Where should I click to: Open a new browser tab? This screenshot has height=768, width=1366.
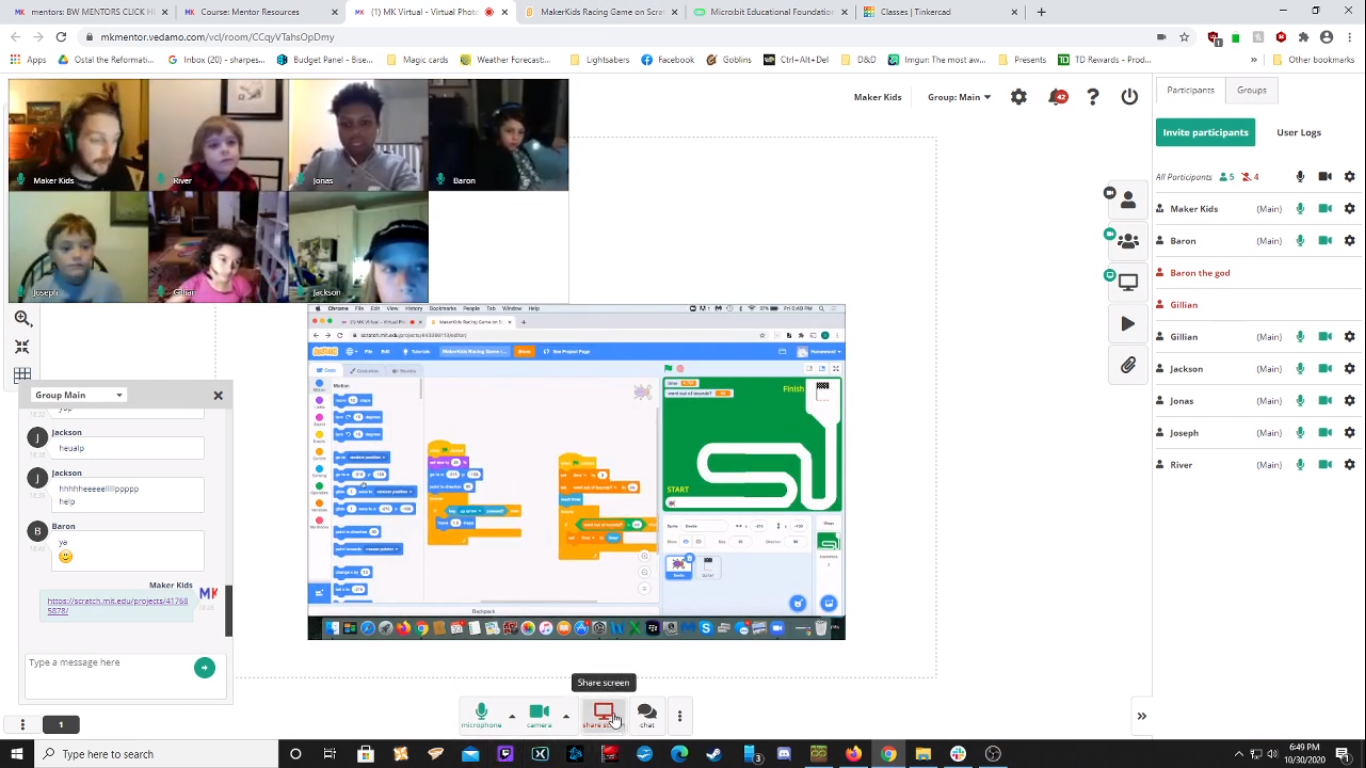click(x=1041, y=12)
